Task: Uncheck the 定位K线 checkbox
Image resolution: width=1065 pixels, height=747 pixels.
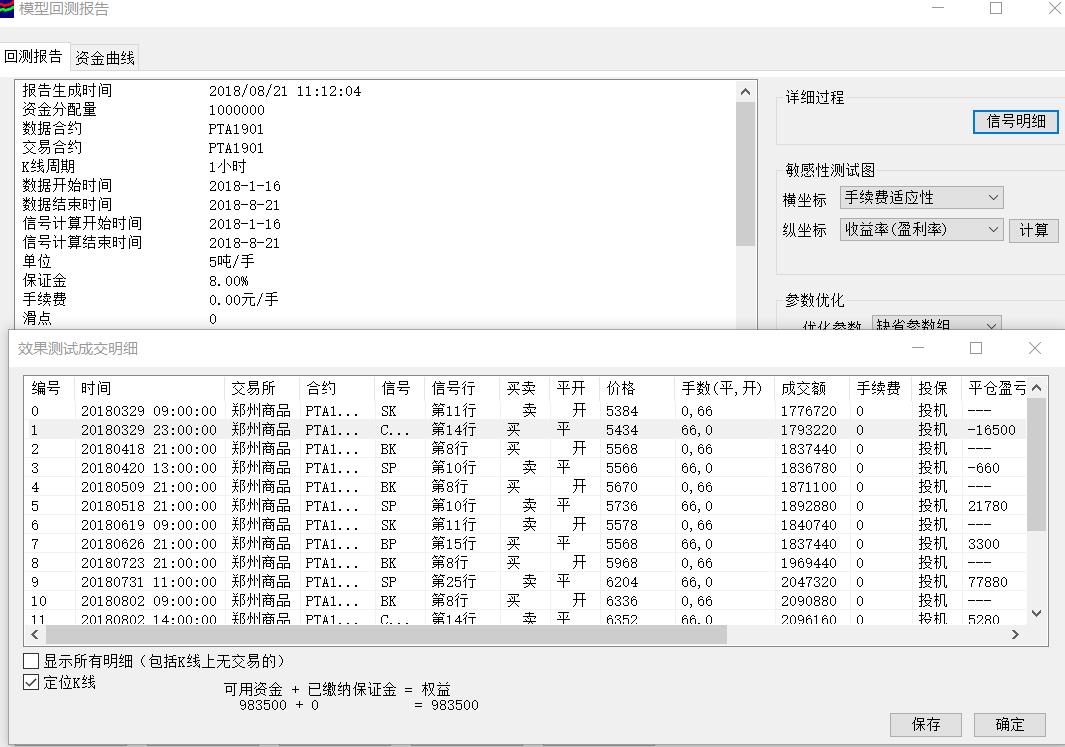Action: tap(32, 683)
